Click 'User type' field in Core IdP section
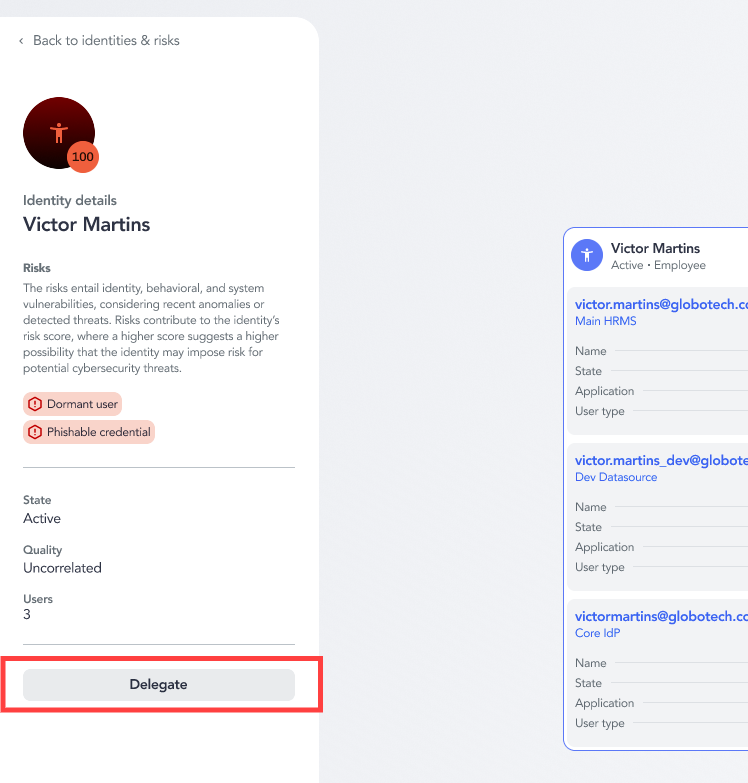 click(661, 723)
